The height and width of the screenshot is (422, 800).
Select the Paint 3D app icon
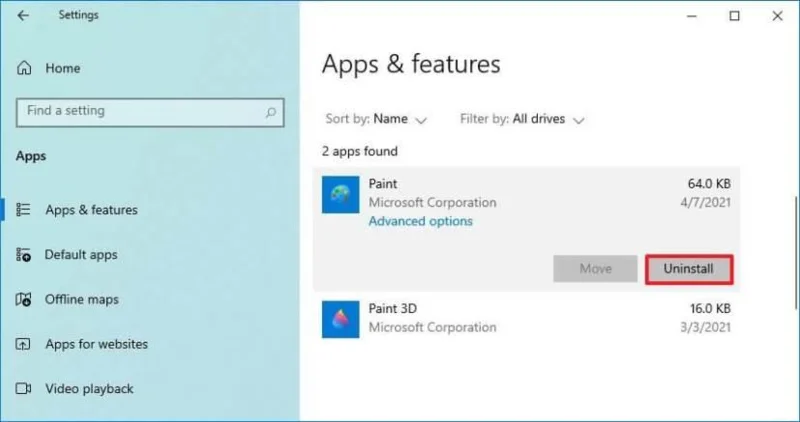coord(340,319)
